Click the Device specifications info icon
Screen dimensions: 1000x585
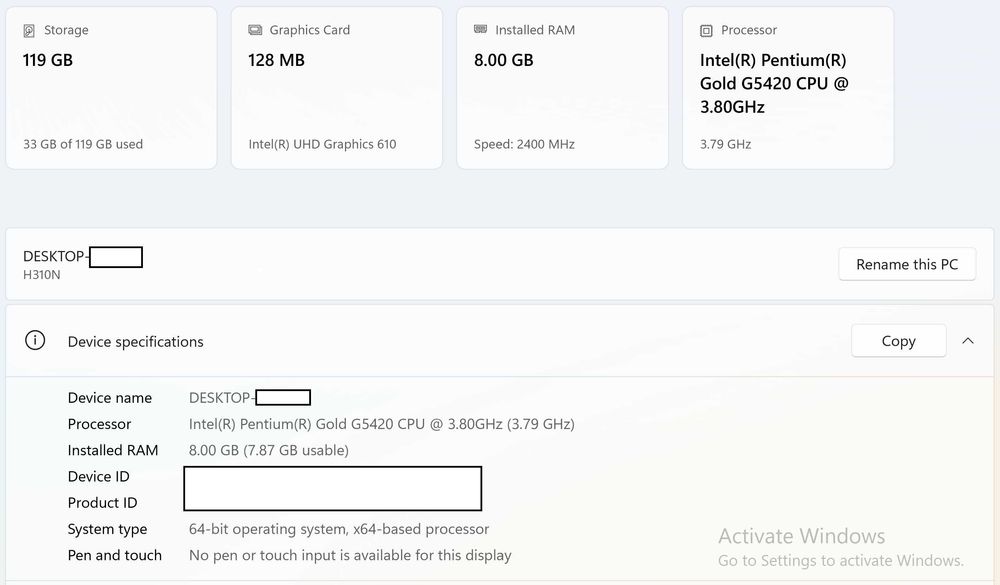(x=35, y=341)
